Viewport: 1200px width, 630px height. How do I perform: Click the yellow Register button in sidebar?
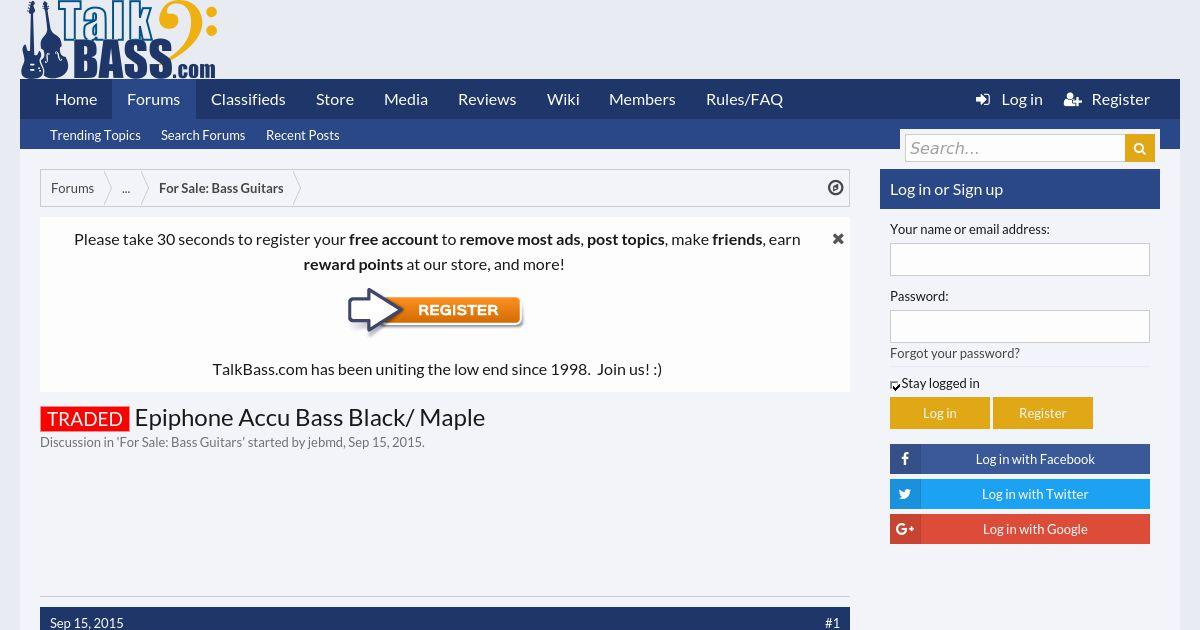click(1043, 413)
